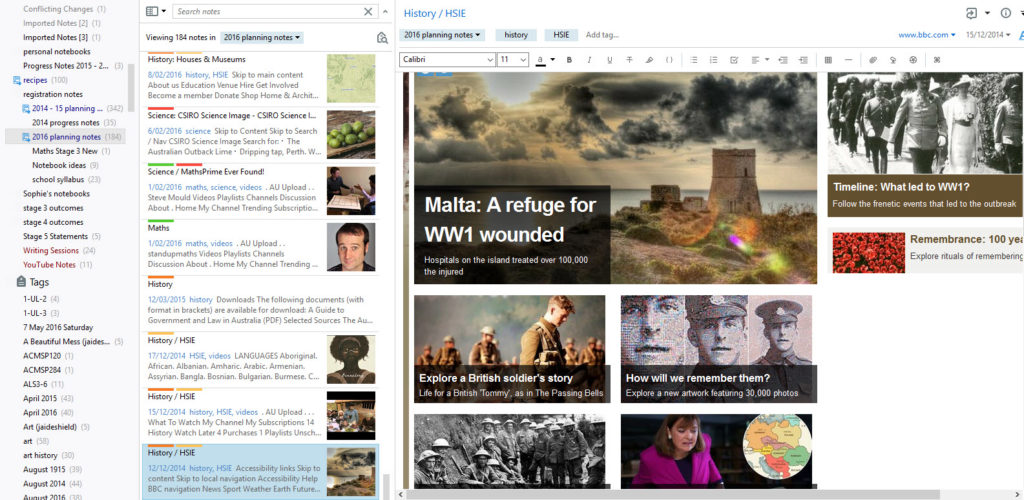Open the Calibri font dropdown
This screenshot has height=500, width=1024.
447,60
